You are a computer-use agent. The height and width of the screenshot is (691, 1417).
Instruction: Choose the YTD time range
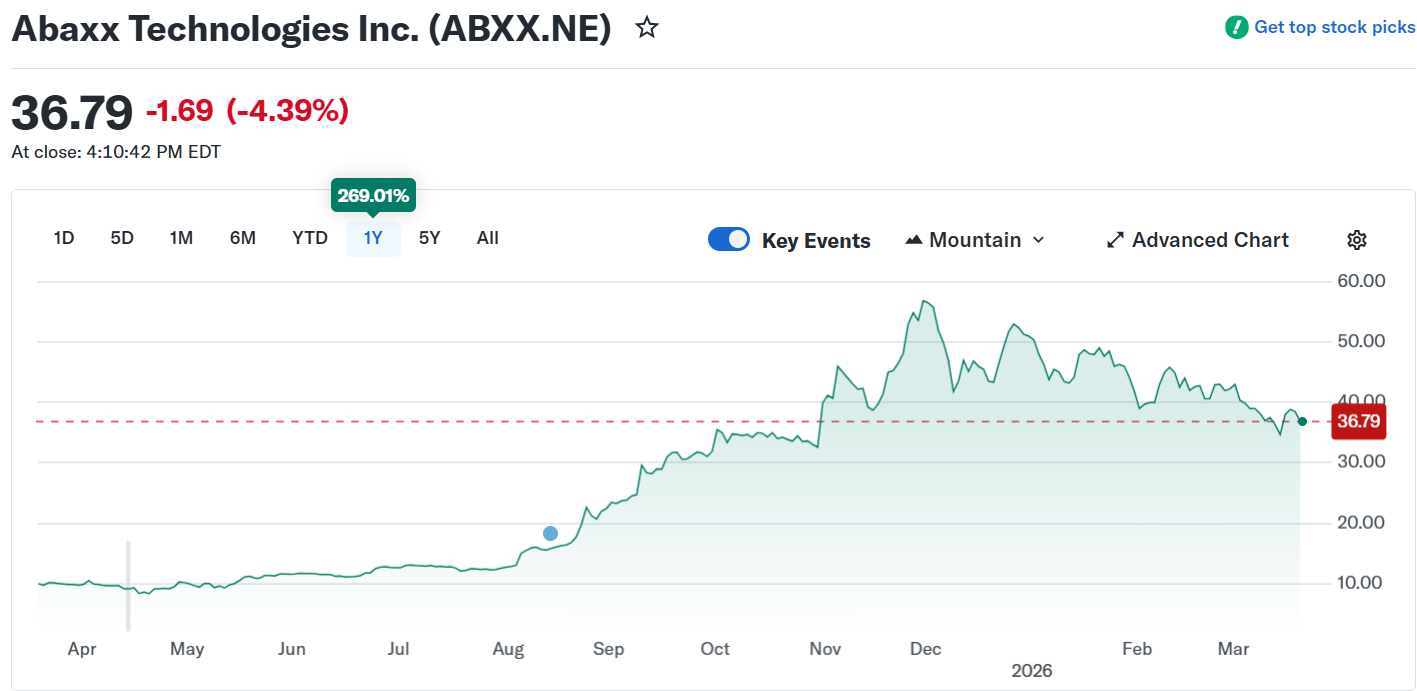coord(310,238)
